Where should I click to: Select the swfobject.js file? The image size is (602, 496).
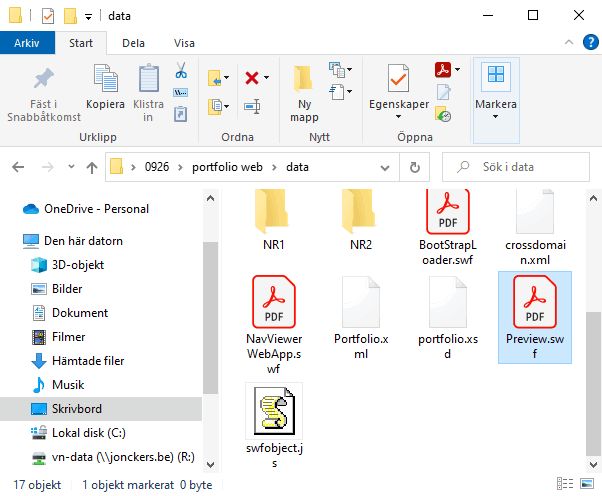pyautogui.click(x=274, y=426)
